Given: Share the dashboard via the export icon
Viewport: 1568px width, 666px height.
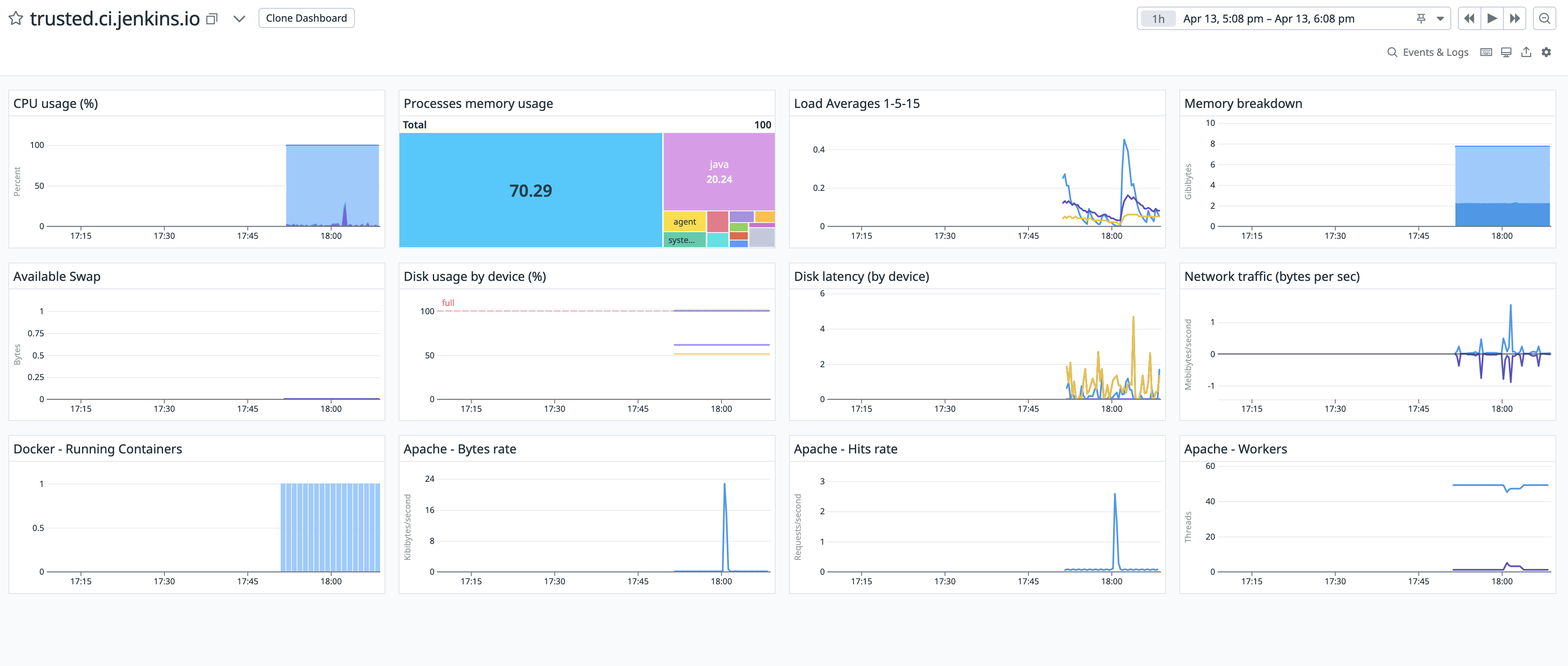Looking at the screenshot, I should [x=1526, y=52].
